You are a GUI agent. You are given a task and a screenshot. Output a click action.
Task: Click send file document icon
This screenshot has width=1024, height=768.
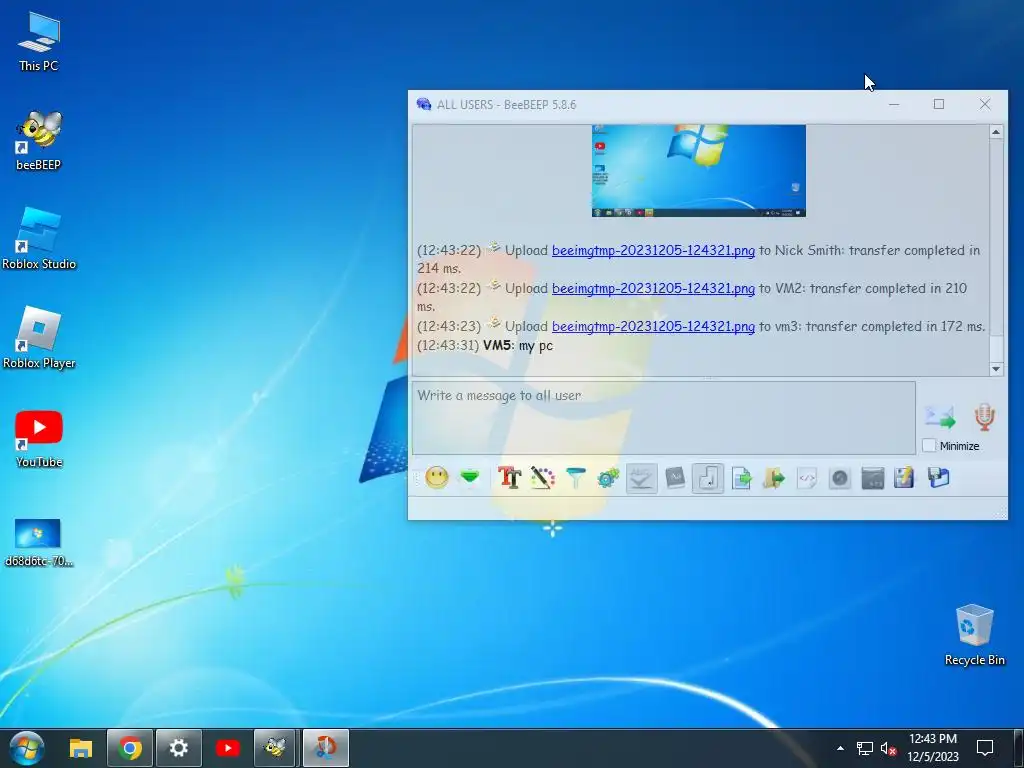[x=741, y=478]
